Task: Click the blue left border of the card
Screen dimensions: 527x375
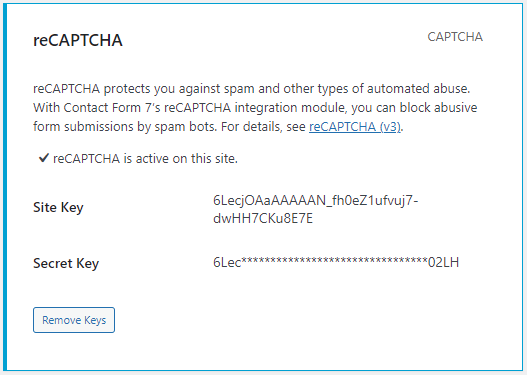Action: pos(5,188)
